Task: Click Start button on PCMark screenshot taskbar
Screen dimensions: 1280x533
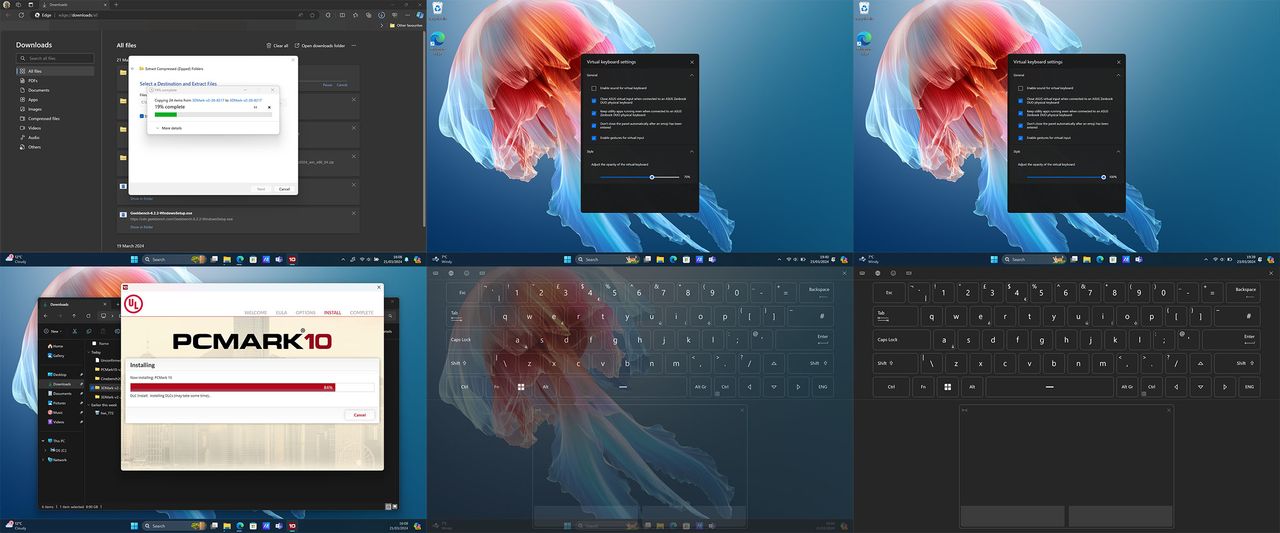Action: pos(134,525)
